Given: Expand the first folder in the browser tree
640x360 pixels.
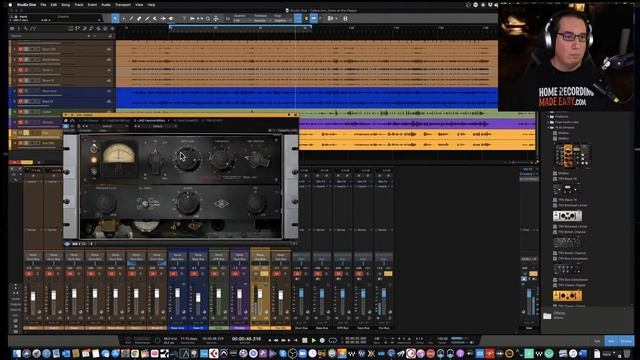Looking at the screenshot, I should pos(548,116).
